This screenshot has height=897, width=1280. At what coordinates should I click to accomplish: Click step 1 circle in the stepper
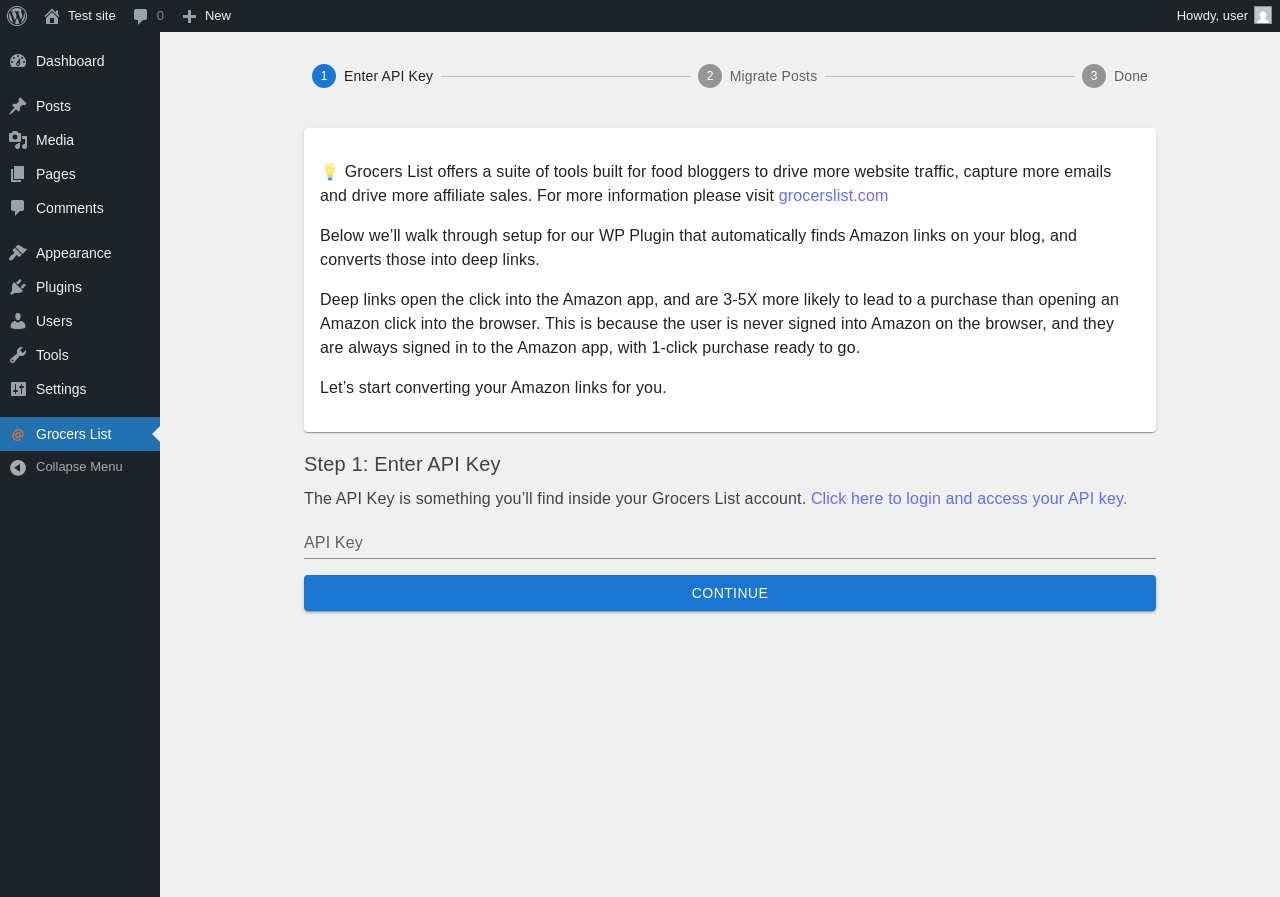click(324, 76)
